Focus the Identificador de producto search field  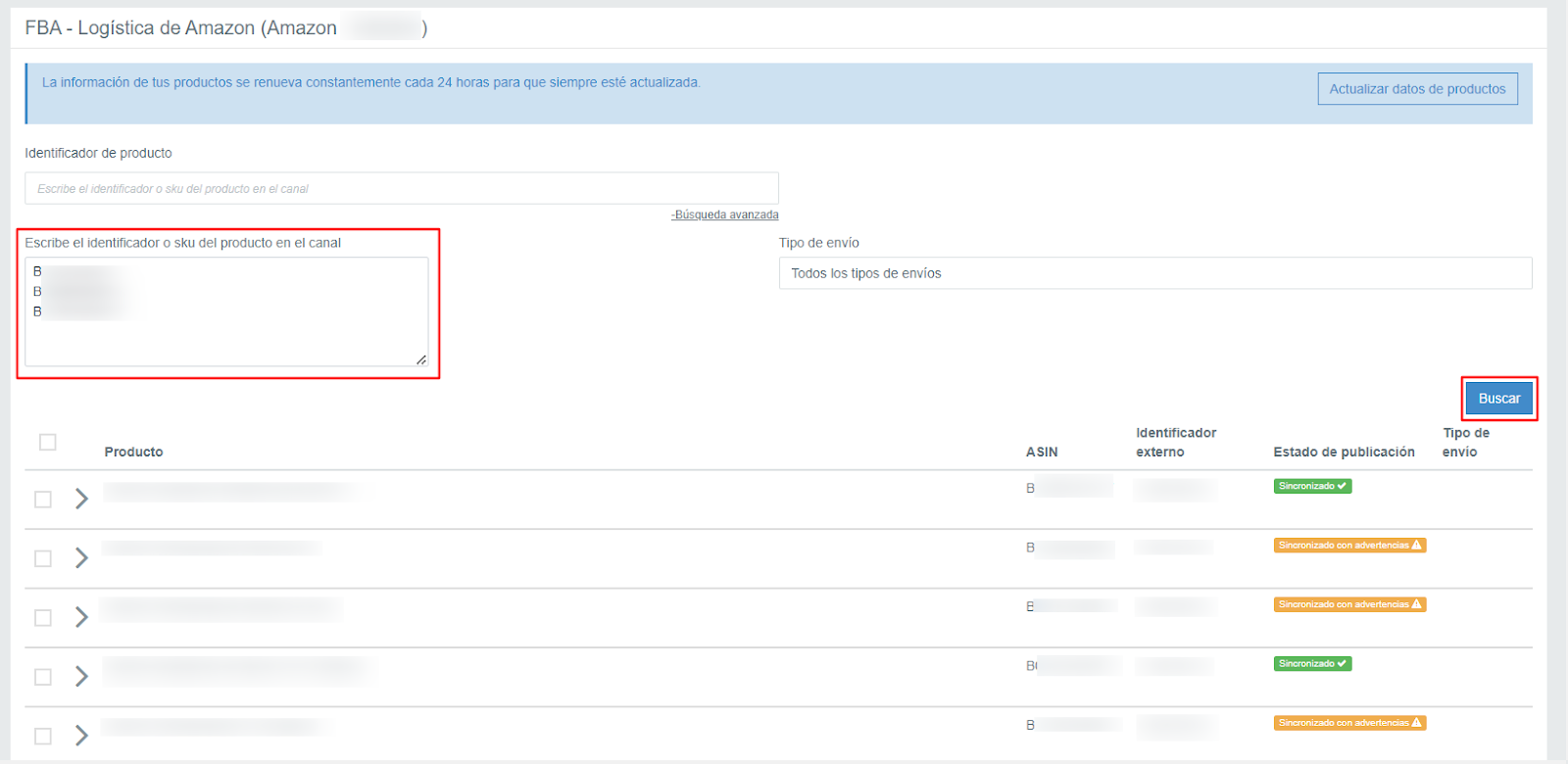coord(402,188)
